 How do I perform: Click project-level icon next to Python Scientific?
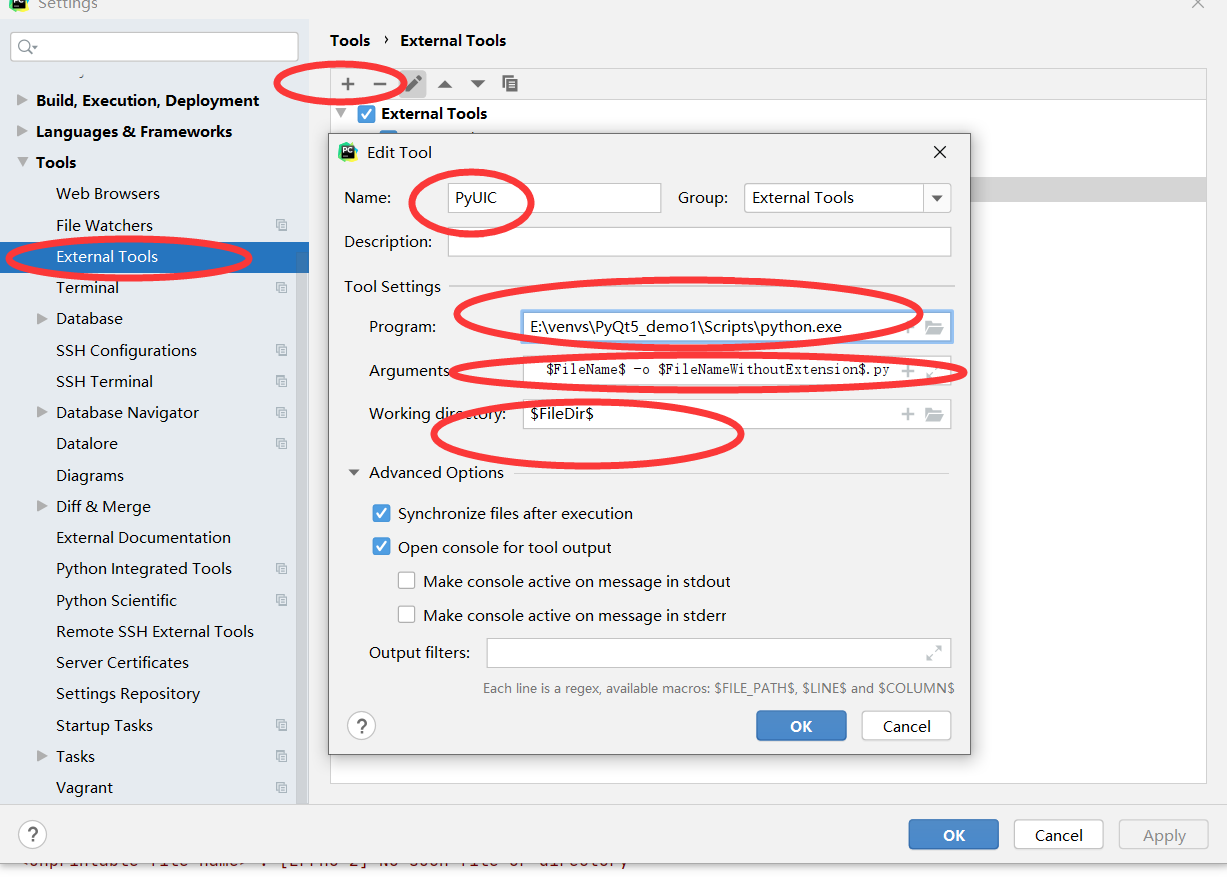(x=281, y=601)
